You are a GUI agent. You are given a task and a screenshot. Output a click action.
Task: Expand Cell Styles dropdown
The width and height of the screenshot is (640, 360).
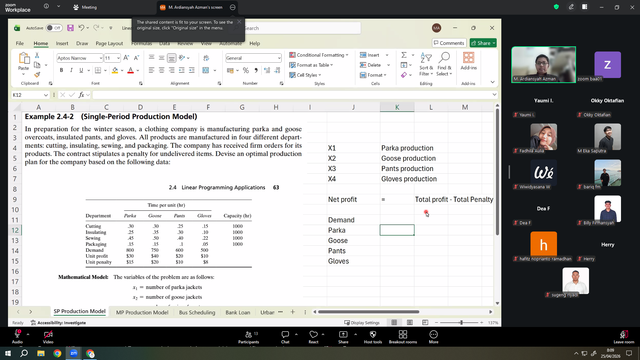(x=320, y=75)
